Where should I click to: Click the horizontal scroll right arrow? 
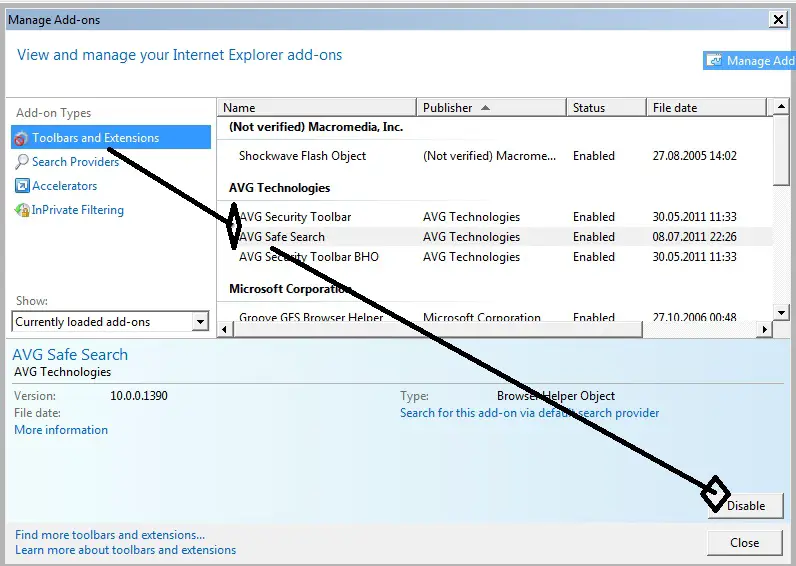point(765,329)
